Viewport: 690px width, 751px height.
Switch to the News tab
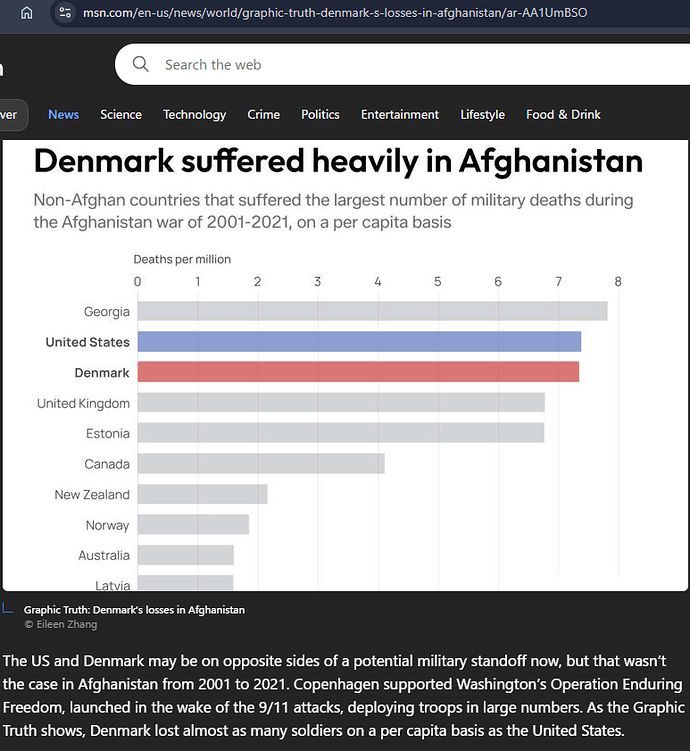pos(63,114)
